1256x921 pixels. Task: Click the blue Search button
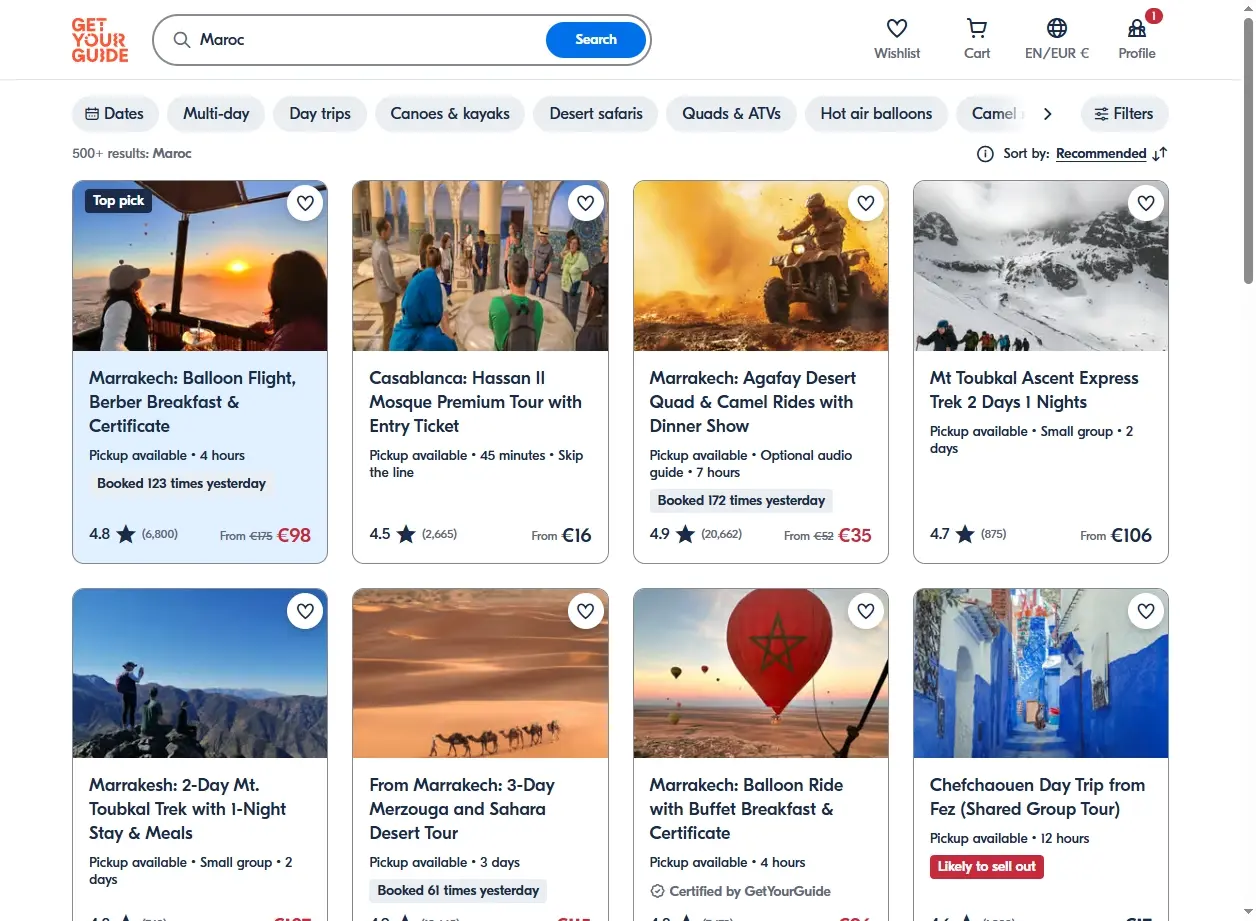pos(596,40)
